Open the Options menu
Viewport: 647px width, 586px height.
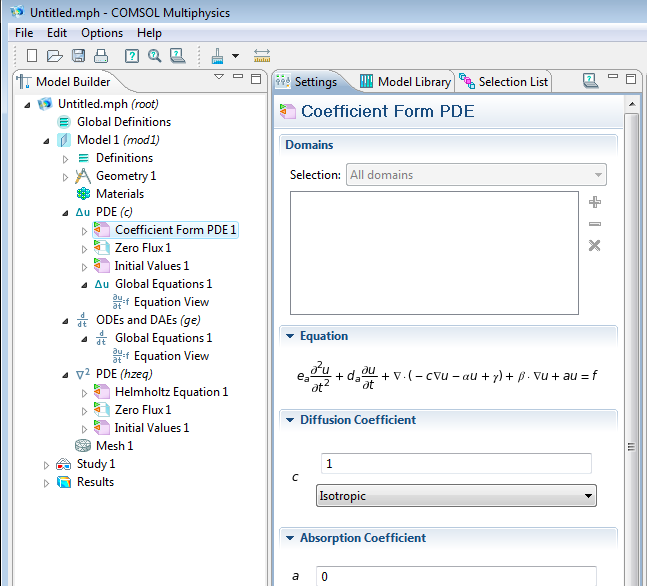point(102,33)
